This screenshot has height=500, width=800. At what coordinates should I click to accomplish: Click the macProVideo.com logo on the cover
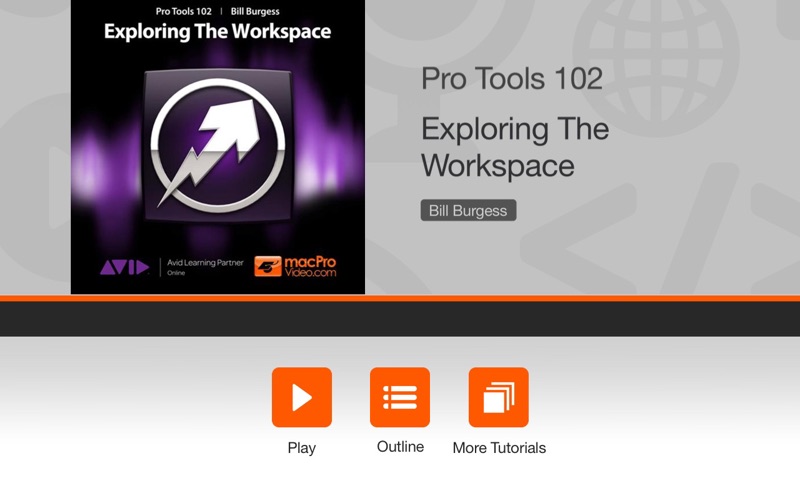coord(295,266)
